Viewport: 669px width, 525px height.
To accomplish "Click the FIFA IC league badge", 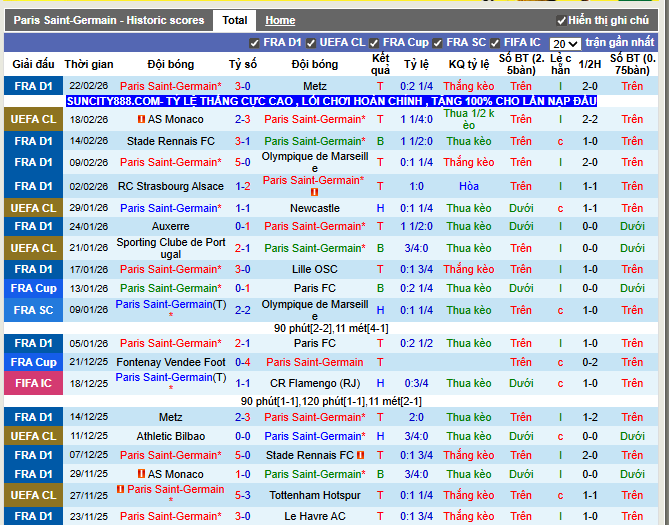I will (x=33, y=383).
